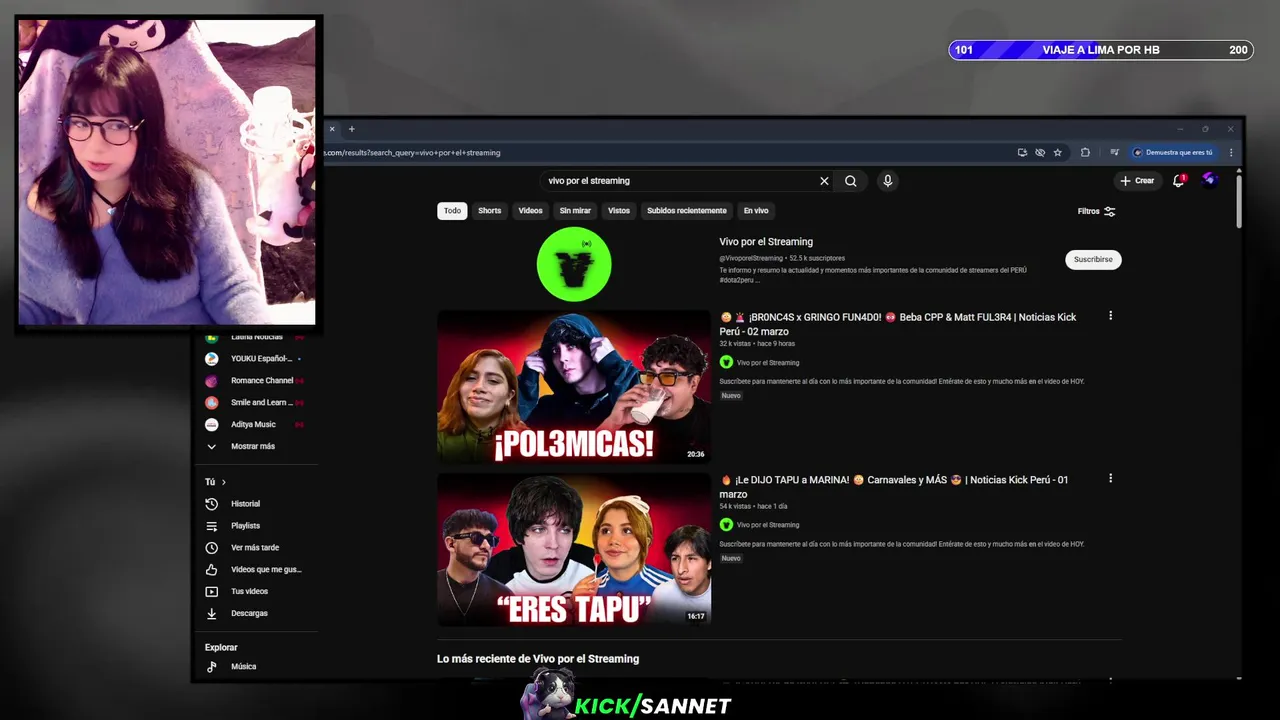Open the Vivo por el Streaming channel title
The width and height of the screenshot is (1280, 720).
pyautogui.click(x=766, y=242)
